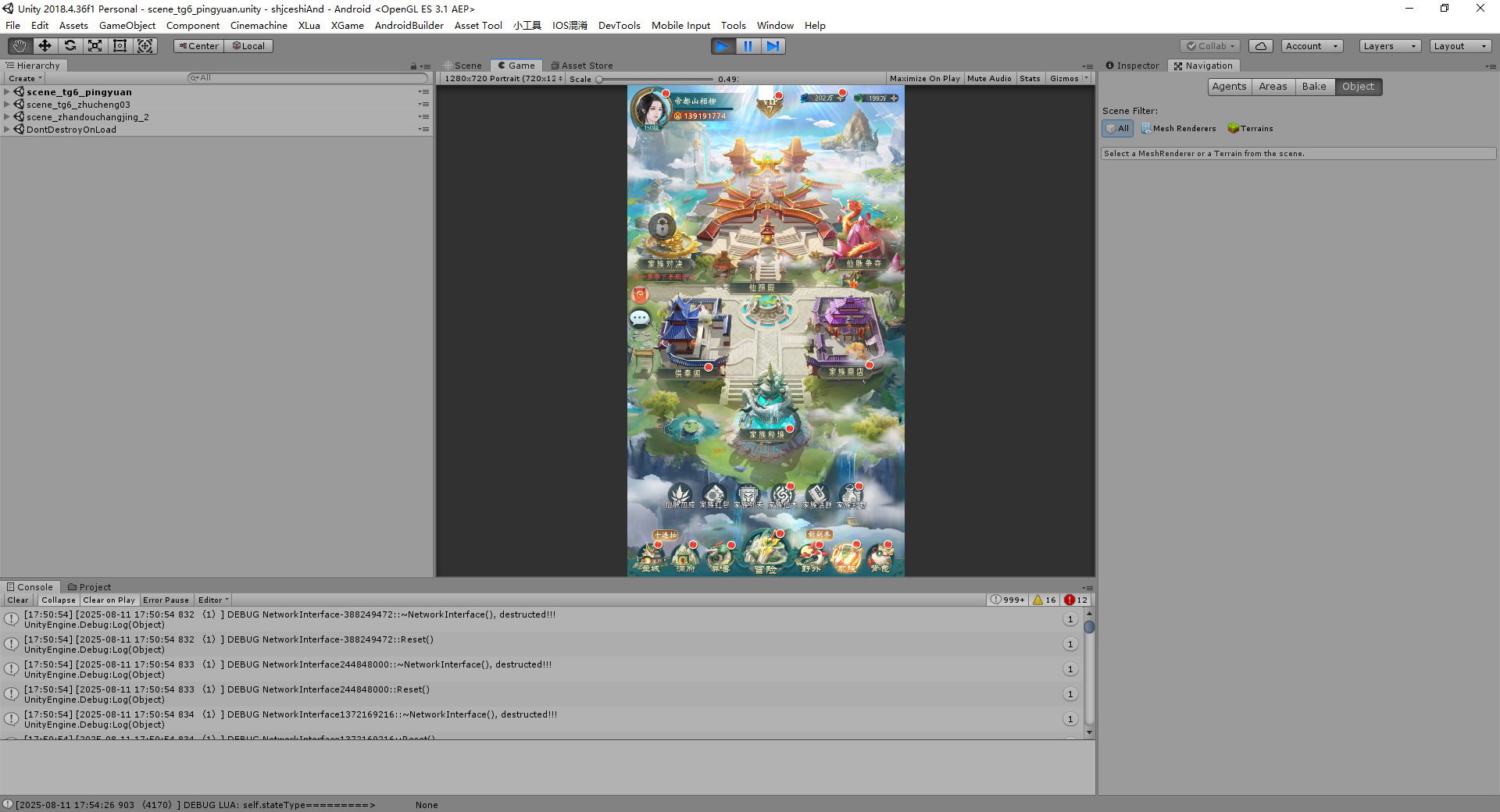This screenshot has height=812, width=1500.
Task: Toggle Maximize On Play
Action: tap(924, 79)
